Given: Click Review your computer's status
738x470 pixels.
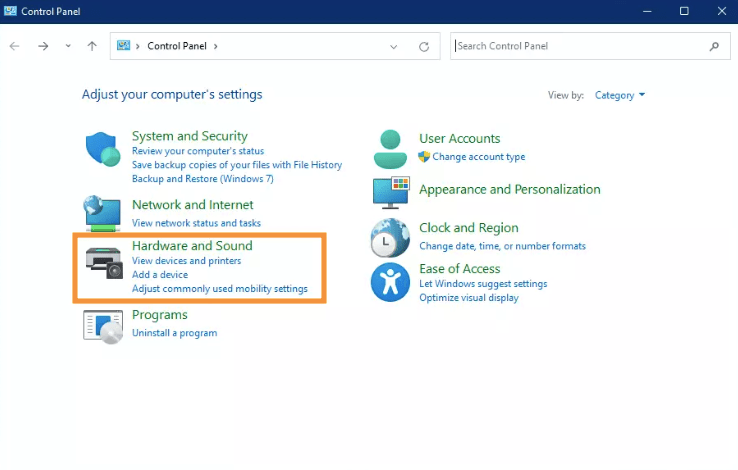Looking at the screenshot, I should point(198,151).
